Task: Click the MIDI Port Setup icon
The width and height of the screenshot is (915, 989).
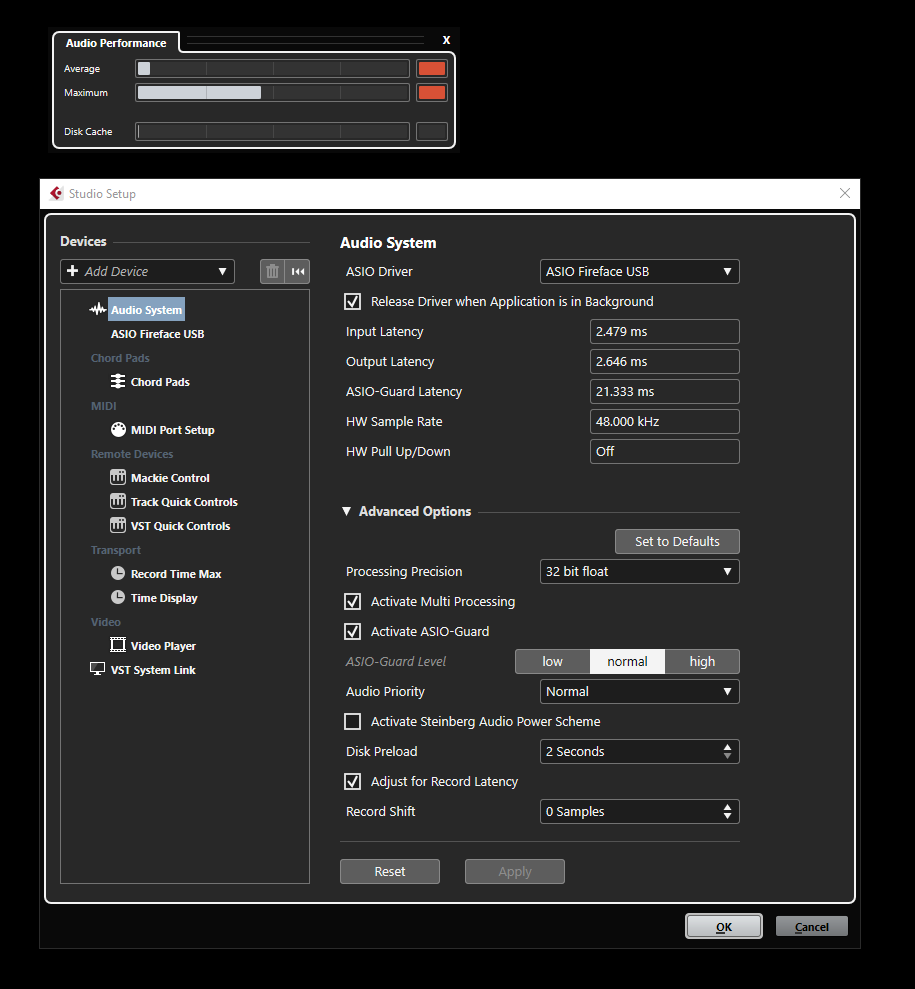Action: pyautogui.click(x=118, y=430)
